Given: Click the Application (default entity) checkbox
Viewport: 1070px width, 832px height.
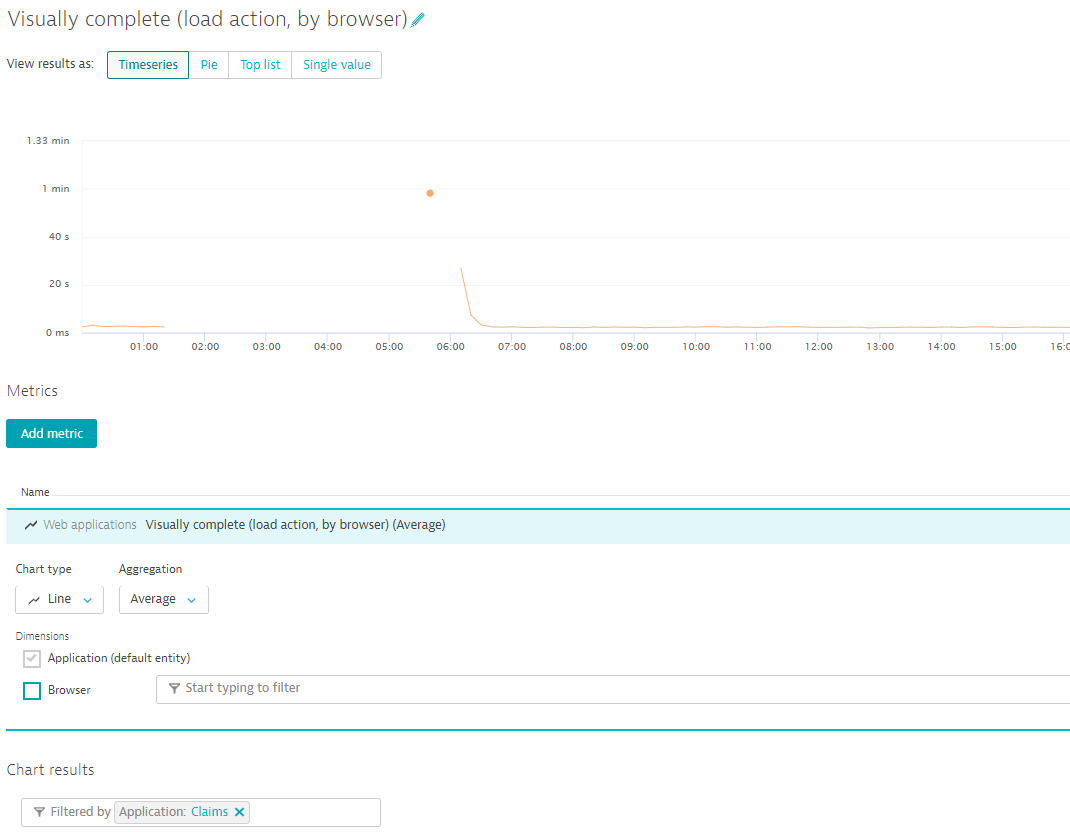Looking at the screenshot, I should (x=32, y=659).
